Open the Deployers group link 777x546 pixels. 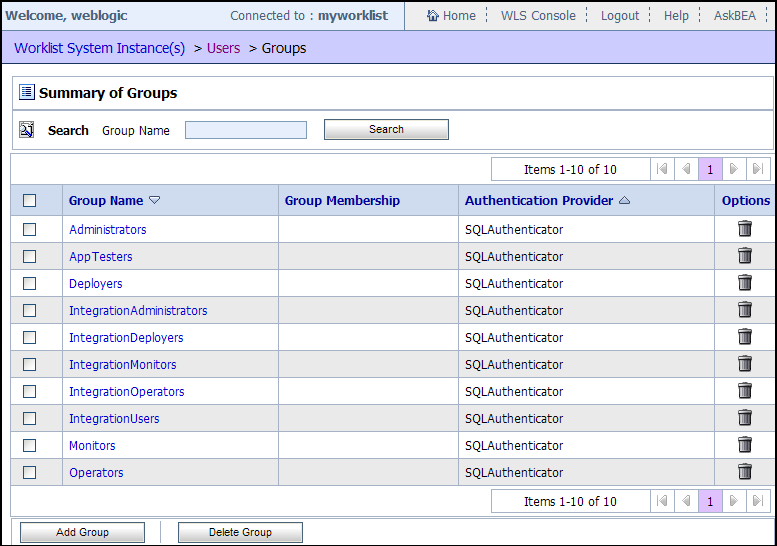(96, 283)
